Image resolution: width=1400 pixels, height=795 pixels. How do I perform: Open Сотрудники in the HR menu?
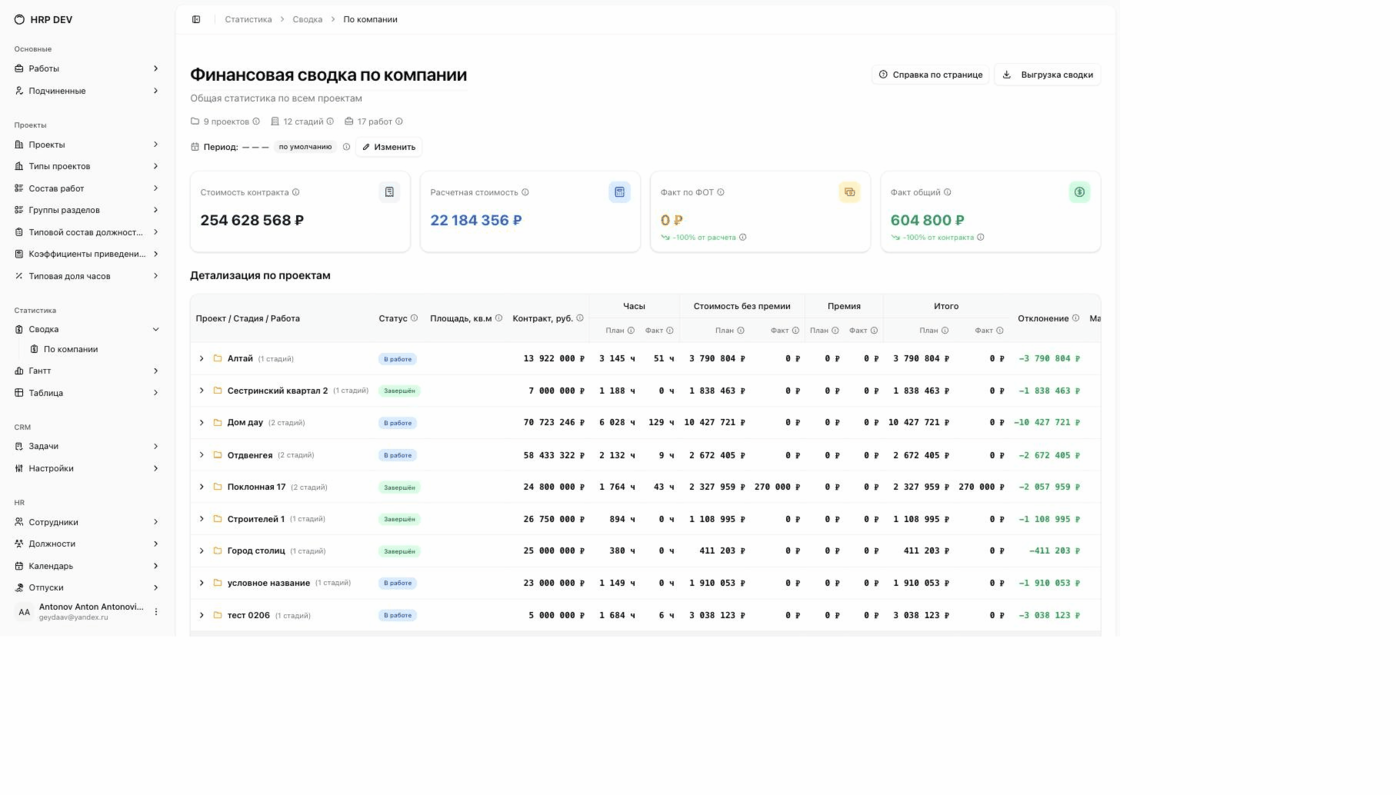click(87, 522)
